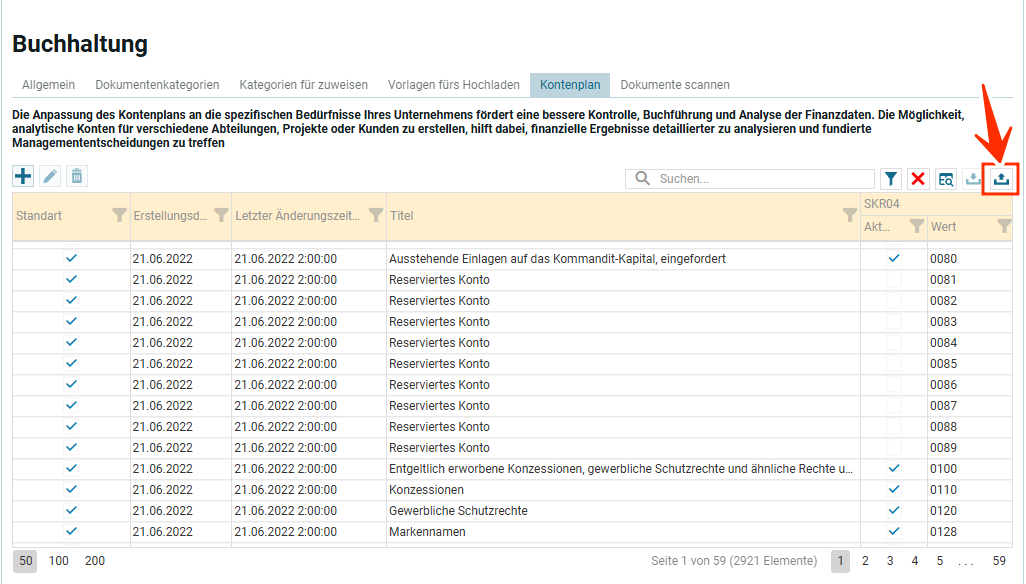Go to page 2 of results
The height and width of the screenshot is (584, 1026).
(x=865, y=561)
